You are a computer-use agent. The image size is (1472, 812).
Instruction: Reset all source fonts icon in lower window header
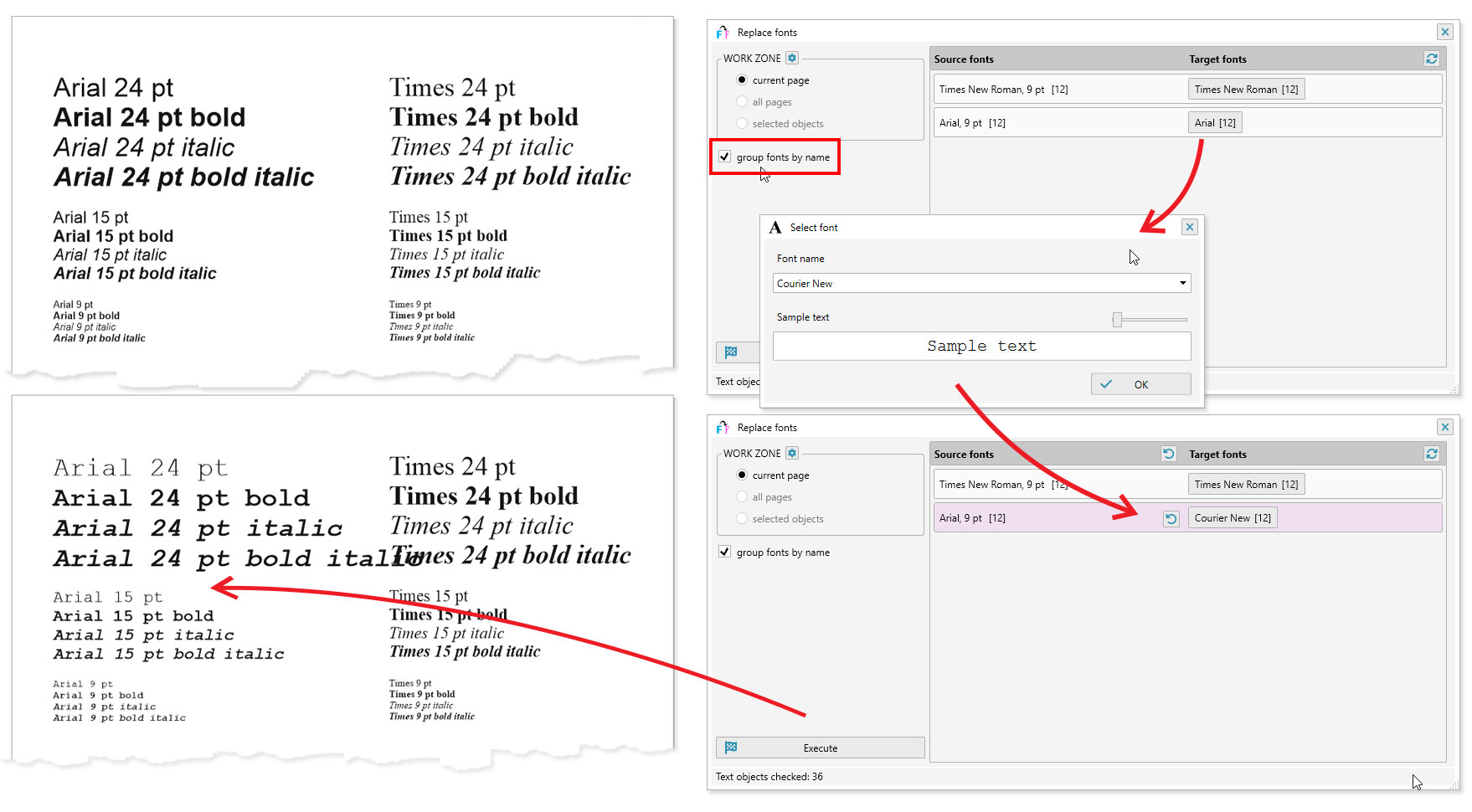pos(1169,454)
